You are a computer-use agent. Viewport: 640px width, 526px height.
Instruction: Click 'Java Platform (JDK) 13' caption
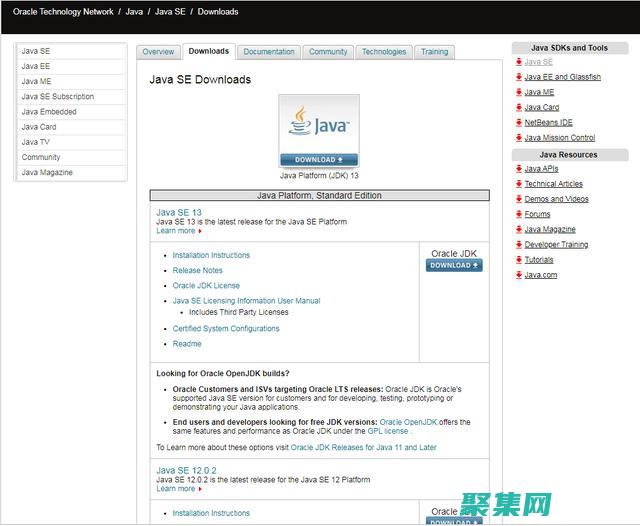[x=319, y=175]
